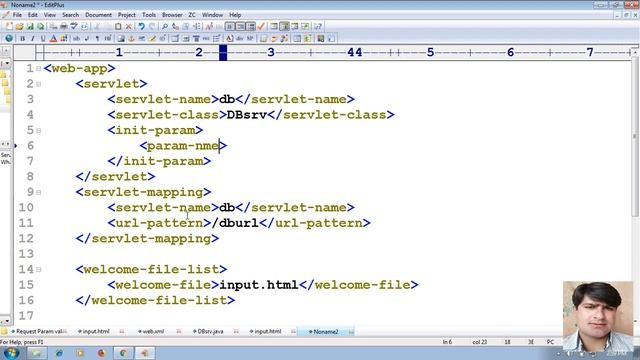Create a new document with New icon
Screen dimensions: 640x360
tap(9, 27)
